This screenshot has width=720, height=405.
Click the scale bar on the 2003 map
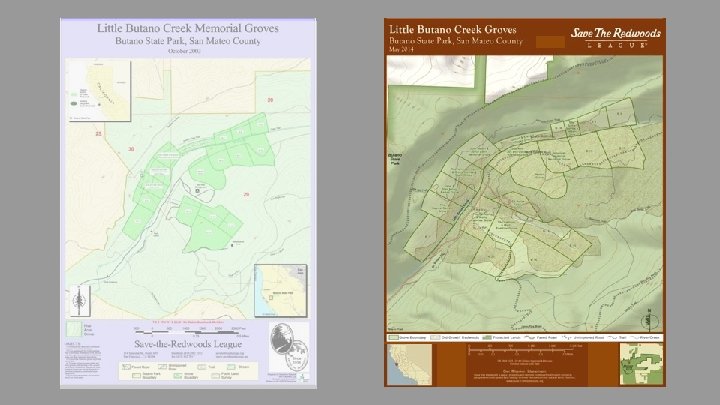tap(191, 331)
